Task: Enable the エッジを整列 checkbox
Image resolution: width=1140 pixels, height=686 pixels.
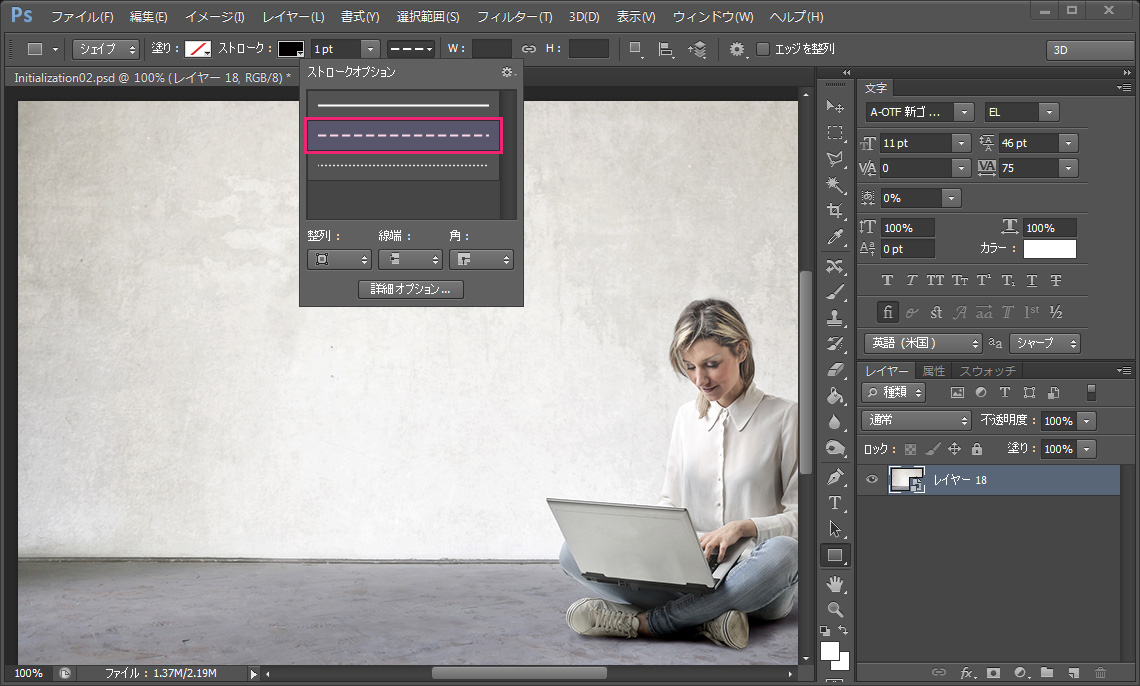Action: [x=764, y=49]
